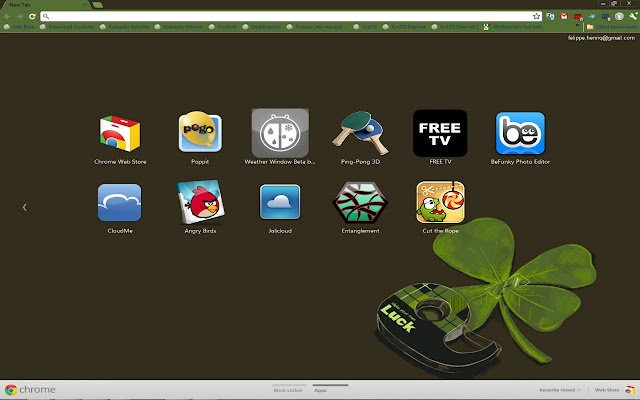This screenshot has height=400, width=640.
Task: Click the gmail account email address
Action: (601, 38)
